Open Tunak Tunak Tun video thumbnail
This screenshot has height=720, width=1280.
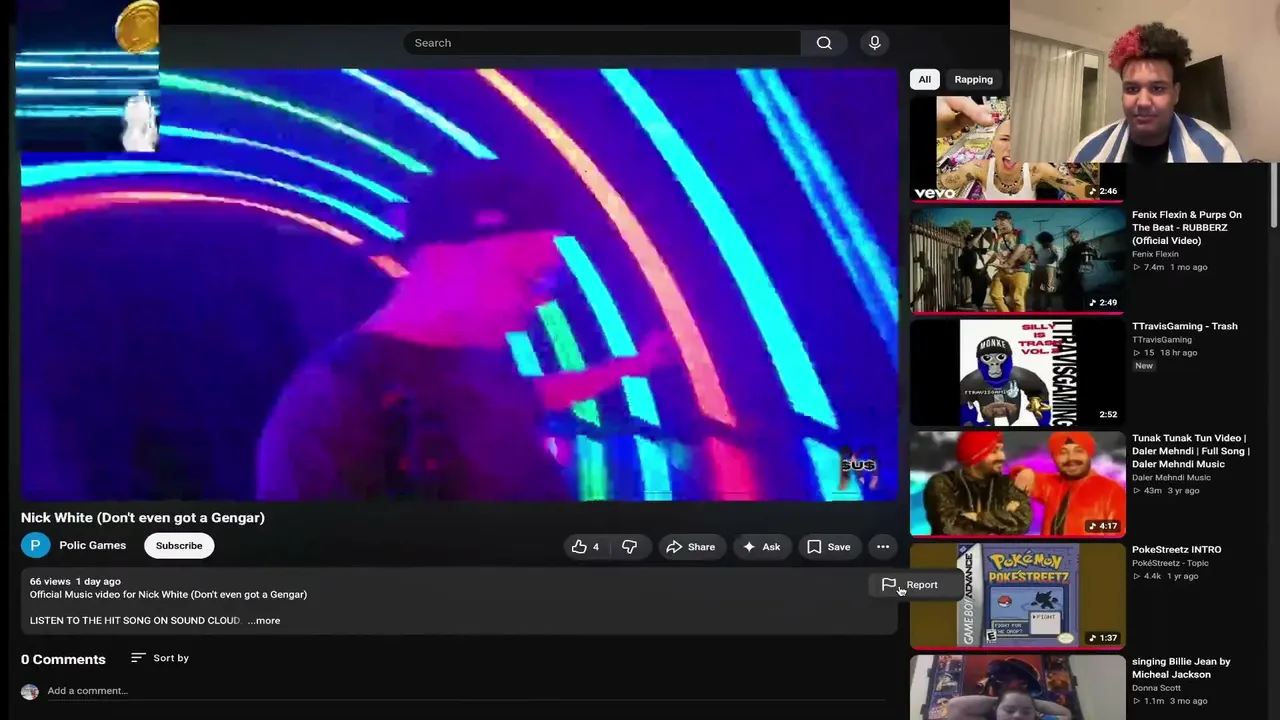click(1017, 484)
